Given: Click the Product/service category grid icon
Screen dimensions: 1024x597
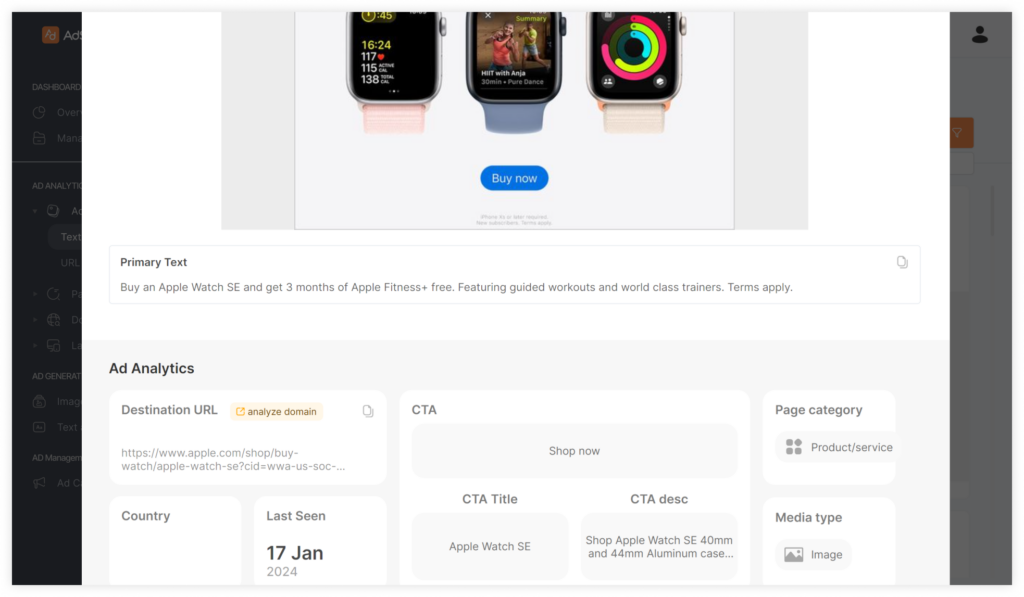Looking at the screenshot, I should pyautogui.click(x=793, y=447).
